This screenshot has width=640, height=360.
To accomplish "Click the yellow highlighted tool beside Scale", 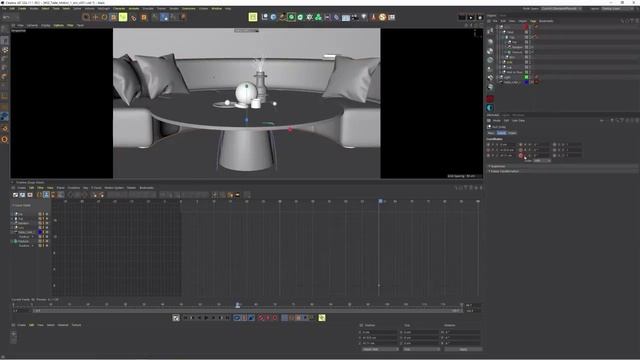I will [x=123, y=17].
